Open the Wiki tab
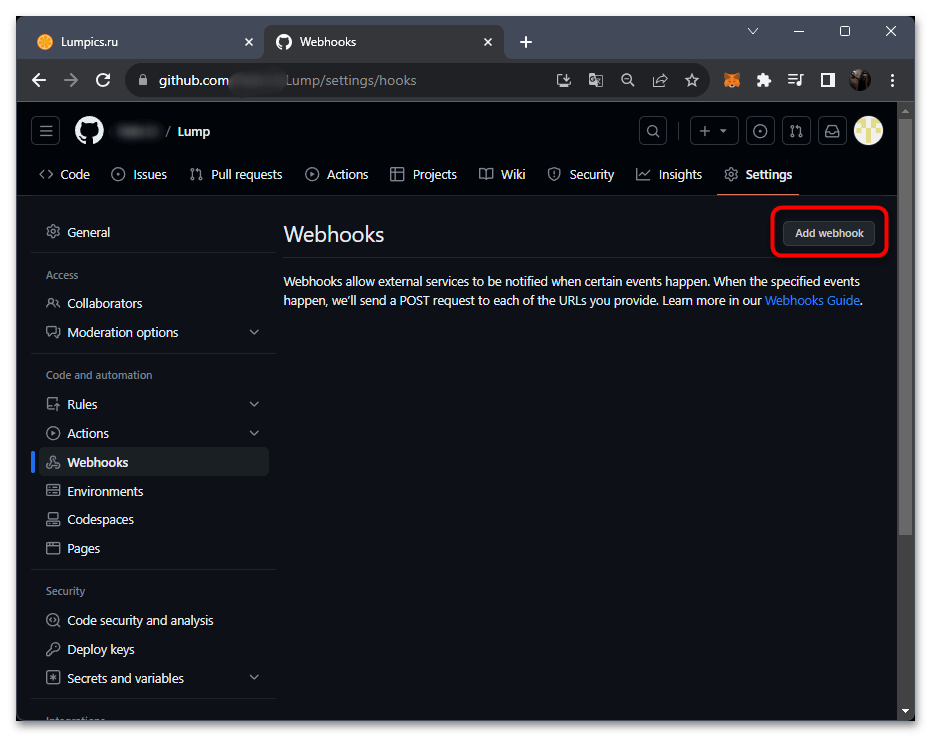Image resolution: width=931 pixels, height=737 pixels. tap(502, 175)
